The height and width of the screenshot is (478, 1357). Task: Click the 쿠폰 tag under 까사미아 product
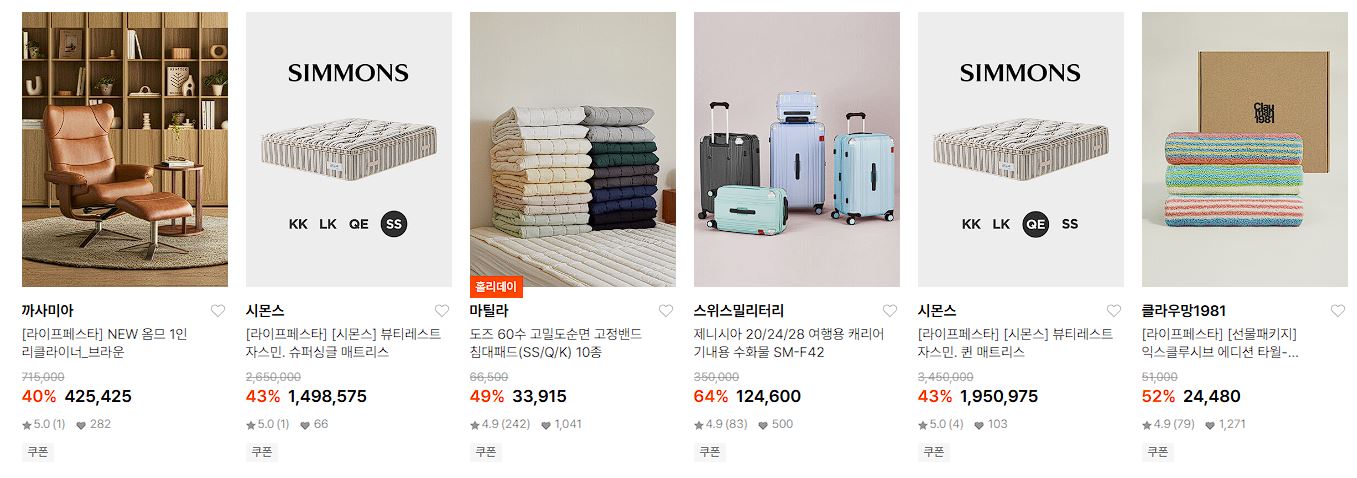(38, 452)
